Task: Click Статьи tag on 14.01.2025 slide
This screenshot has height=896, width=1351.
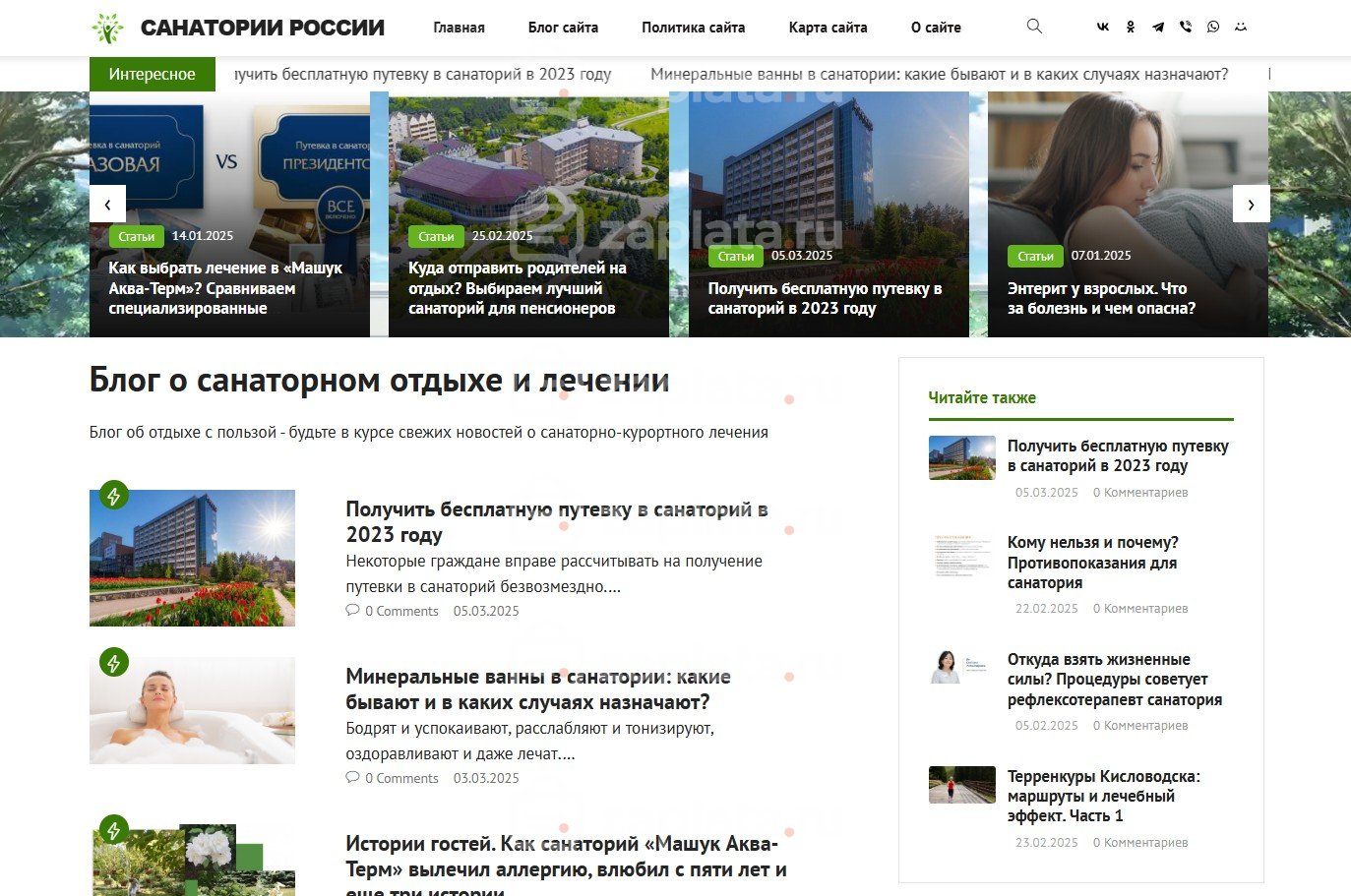Action: pos(136,236)
